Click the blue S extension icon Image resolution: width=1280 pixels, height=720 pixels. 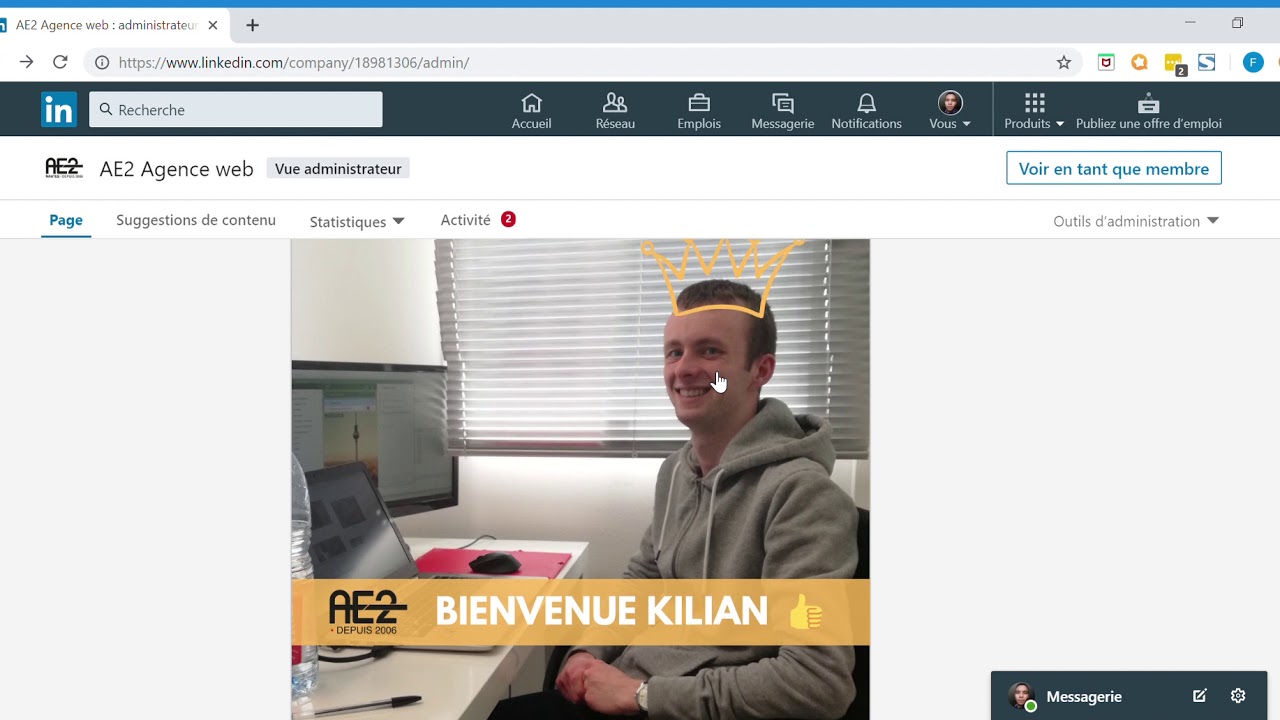point(1207,62)
